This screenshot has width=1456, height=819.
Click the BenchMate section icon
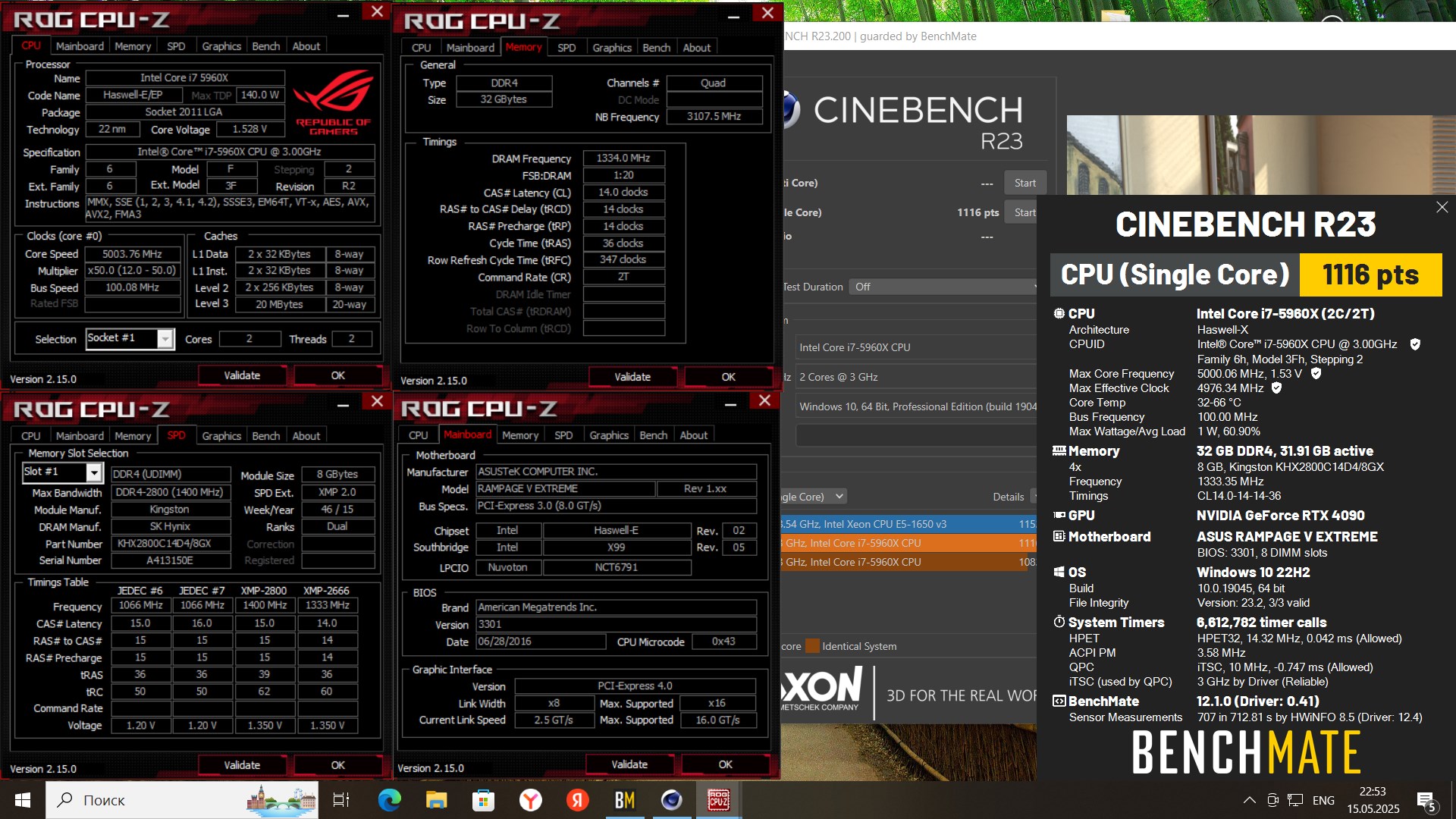(1059, 701)
